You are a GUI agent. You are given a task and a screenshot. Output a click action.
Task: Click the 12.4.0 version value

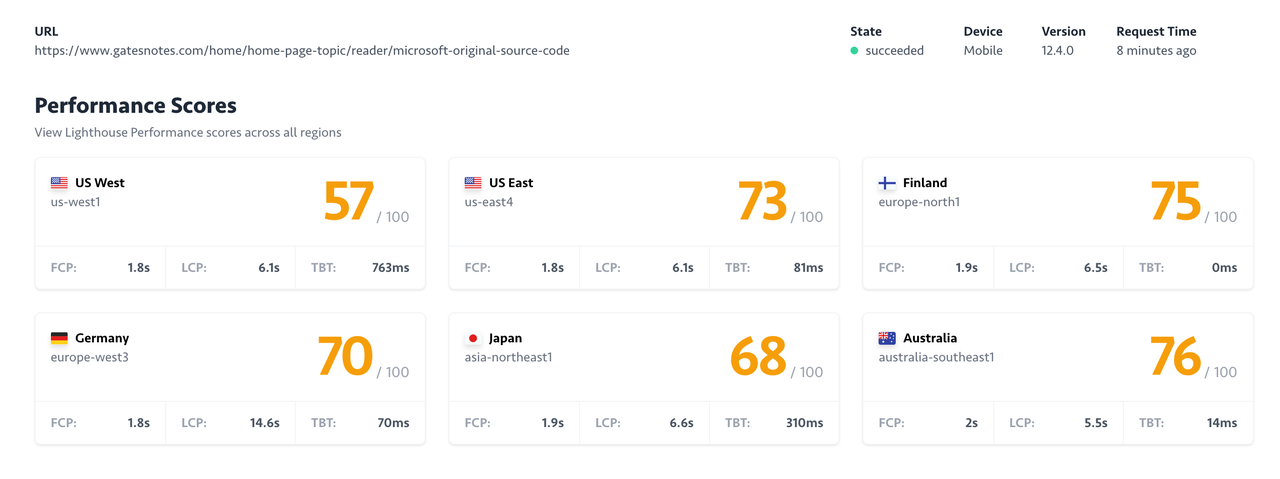(1057, 50)
